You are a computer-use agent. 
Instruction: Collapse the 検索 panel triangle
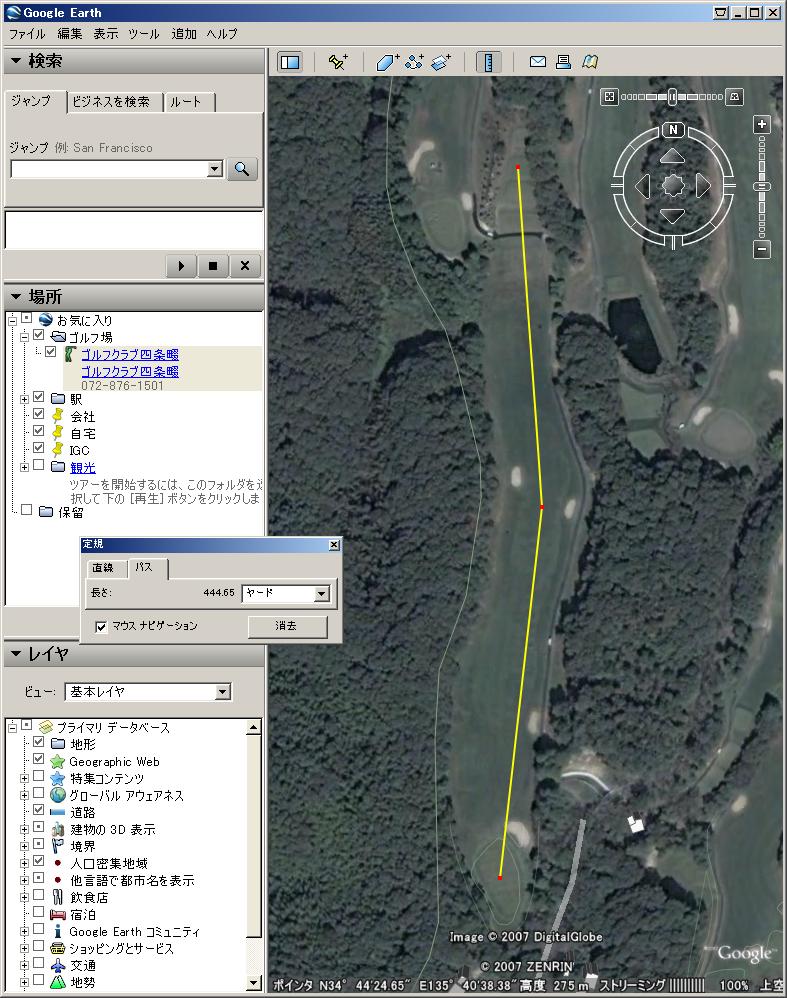tap(16, 61)
